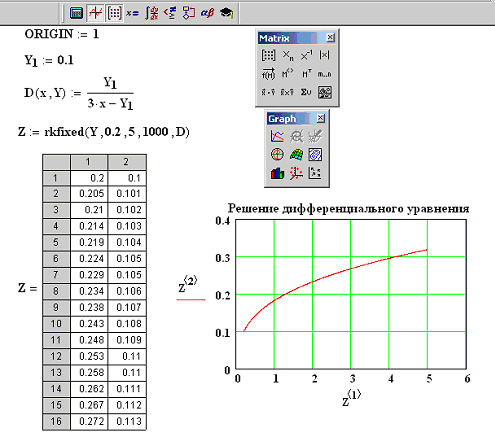Insert a Vector Field Plot from Graph palette
This screenshot has width=495, height=436.
(x=315, y=173)
